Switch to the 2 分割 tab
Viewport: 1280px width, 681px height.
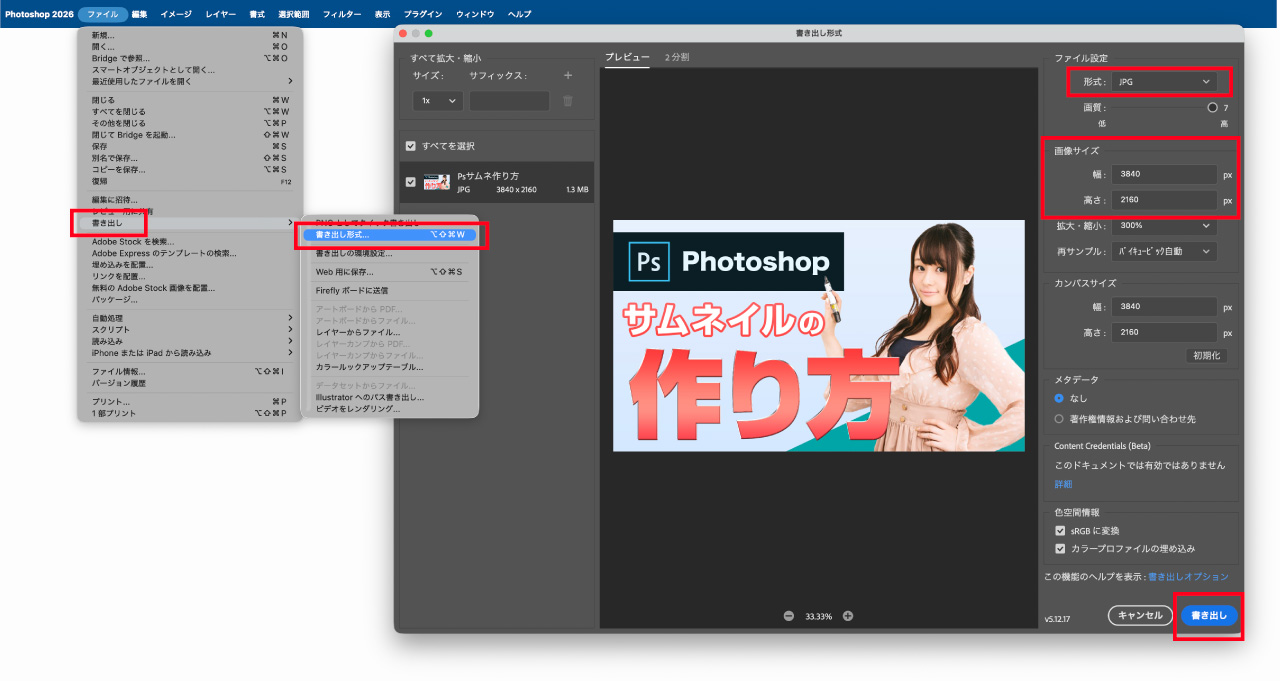pos(677,57)
